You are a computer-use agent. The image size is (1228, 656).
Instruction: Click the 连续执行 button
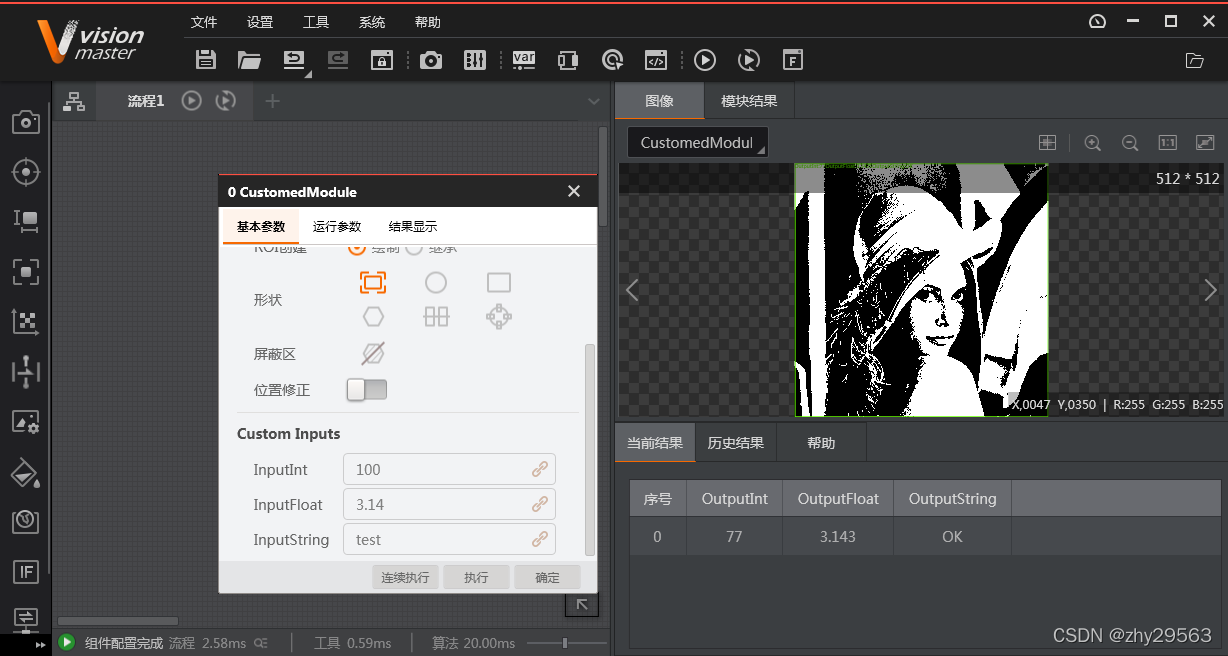(405, 577)
